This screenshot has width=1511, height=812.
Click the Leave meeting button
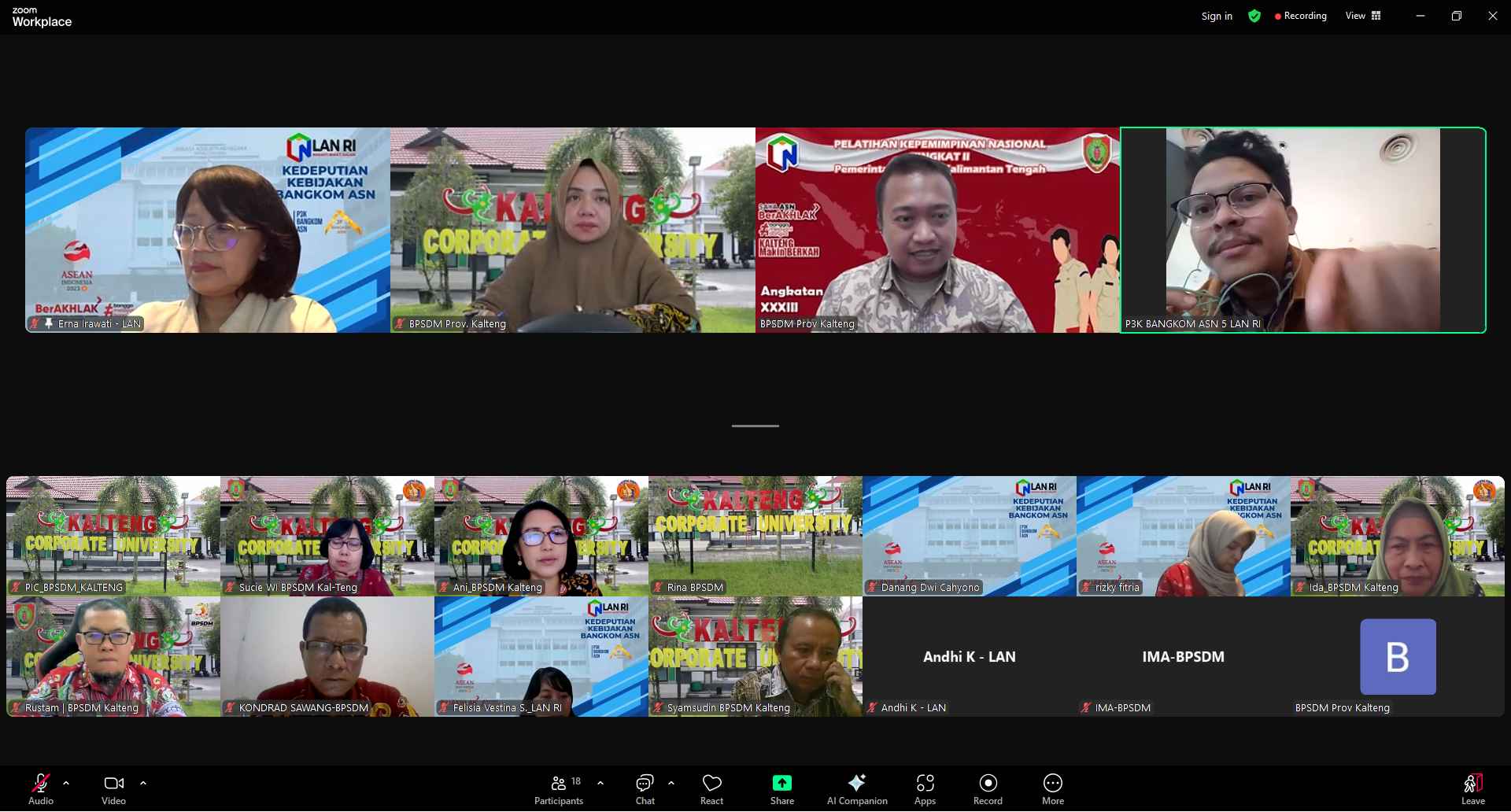[1472, 788]
